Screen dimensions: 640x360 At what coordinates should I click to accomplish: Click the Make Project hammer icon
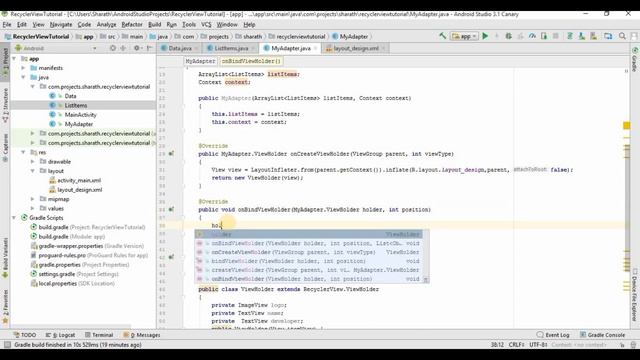442,36
